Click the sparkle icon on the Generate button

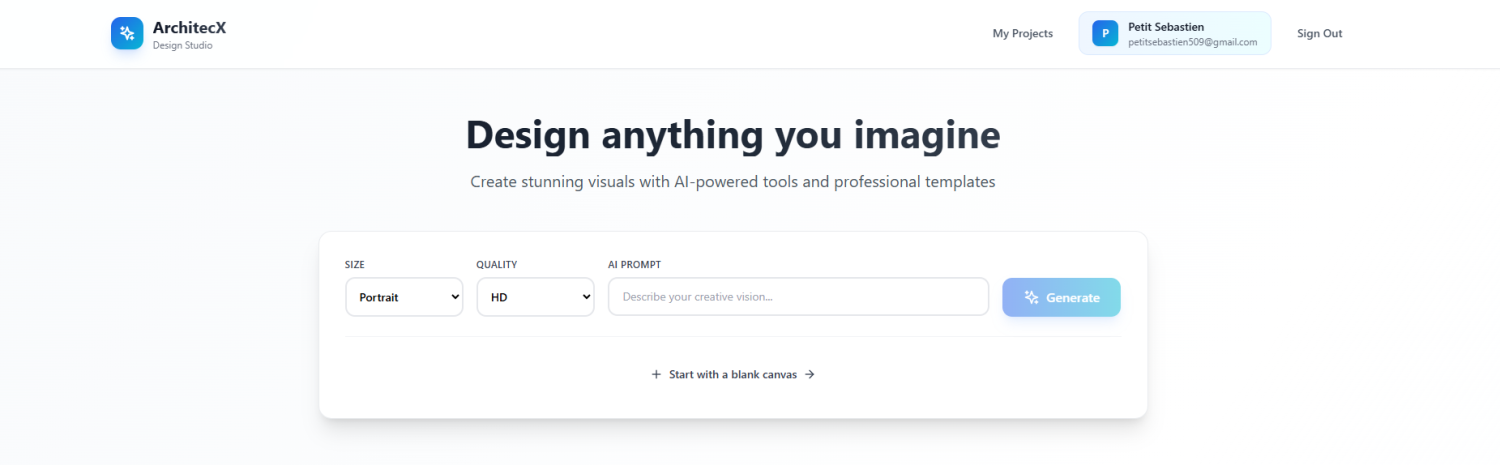[x=1032, y=297]
